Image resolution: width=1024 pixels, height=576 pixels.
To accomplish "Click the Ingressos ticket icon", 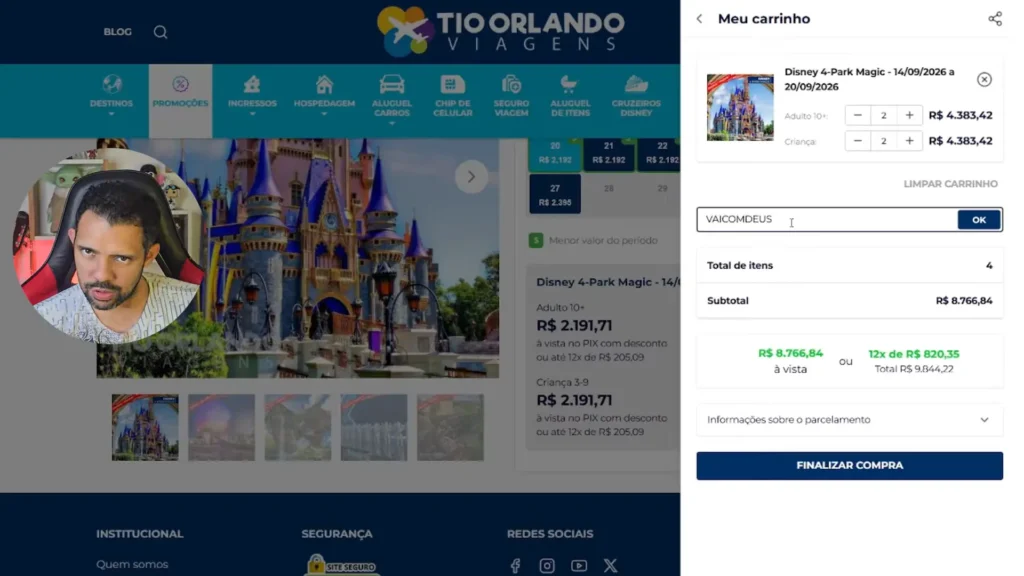I will 252,84.
